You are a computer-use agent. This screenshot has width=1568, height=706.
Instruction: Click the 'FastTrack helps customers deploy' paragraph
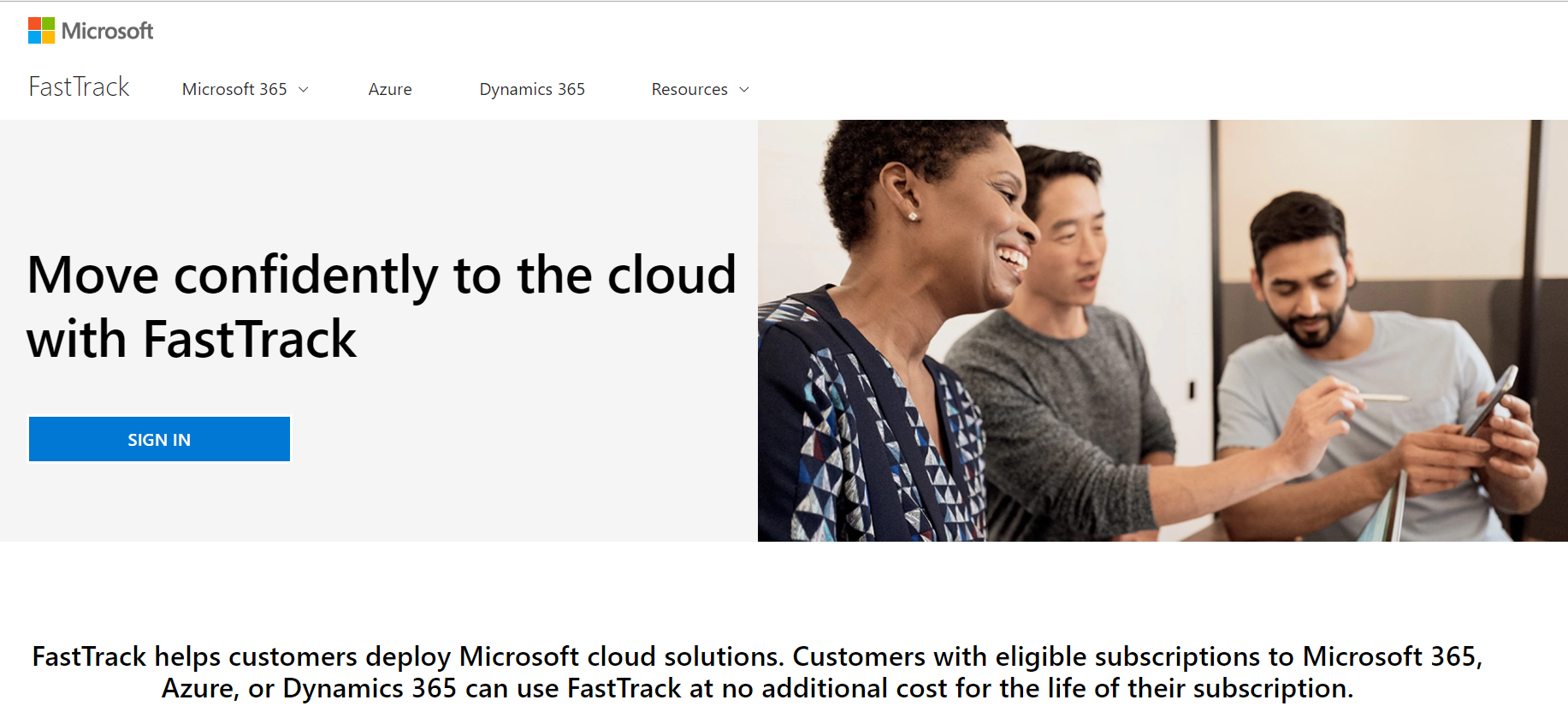coord(757,672)
